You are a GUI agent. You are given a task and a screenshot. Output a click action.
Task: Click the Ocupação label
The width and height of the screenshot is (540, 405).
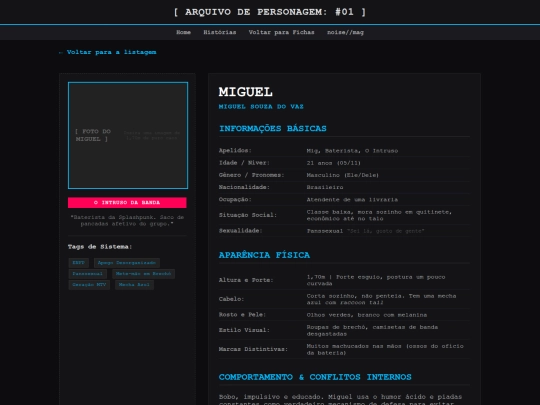[x=235, y=200]
